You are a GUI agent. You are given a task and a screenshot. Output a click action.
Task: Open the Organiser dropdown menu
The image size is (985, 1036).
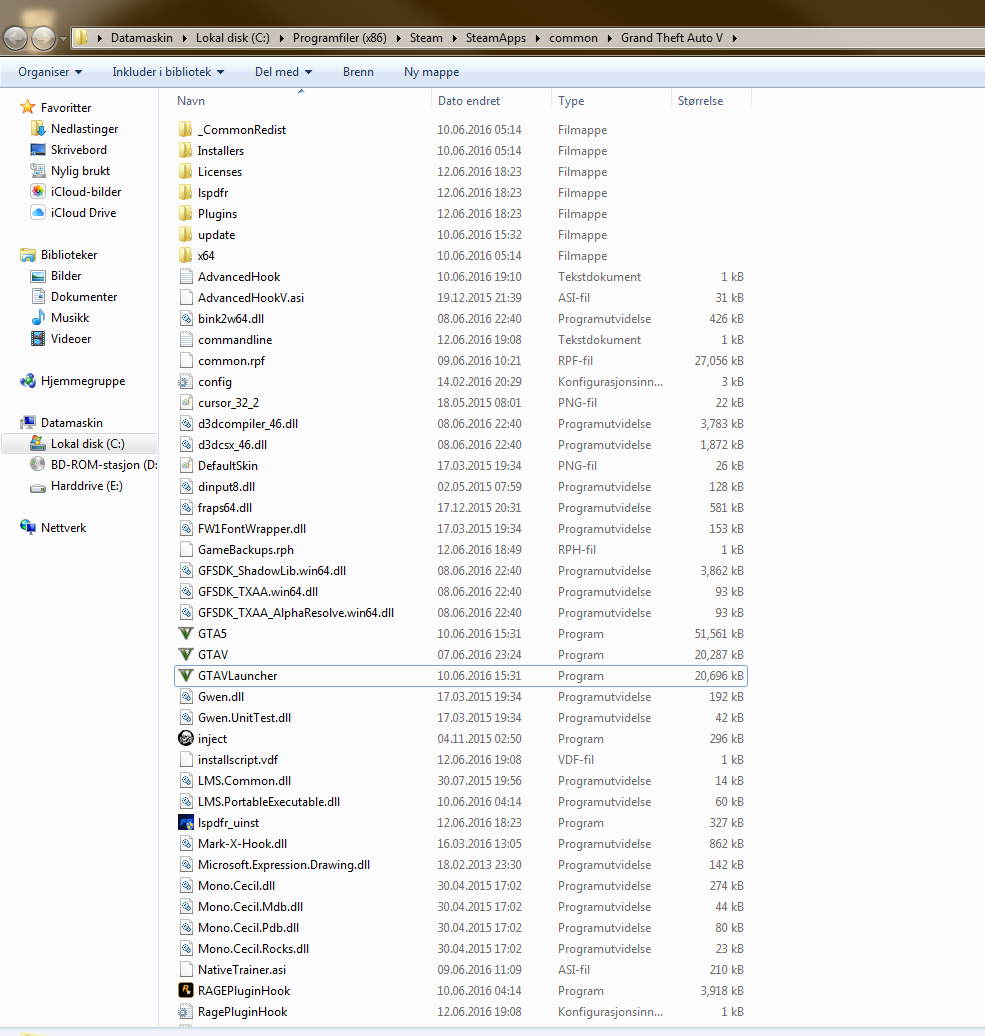click(x=50, y=72)
